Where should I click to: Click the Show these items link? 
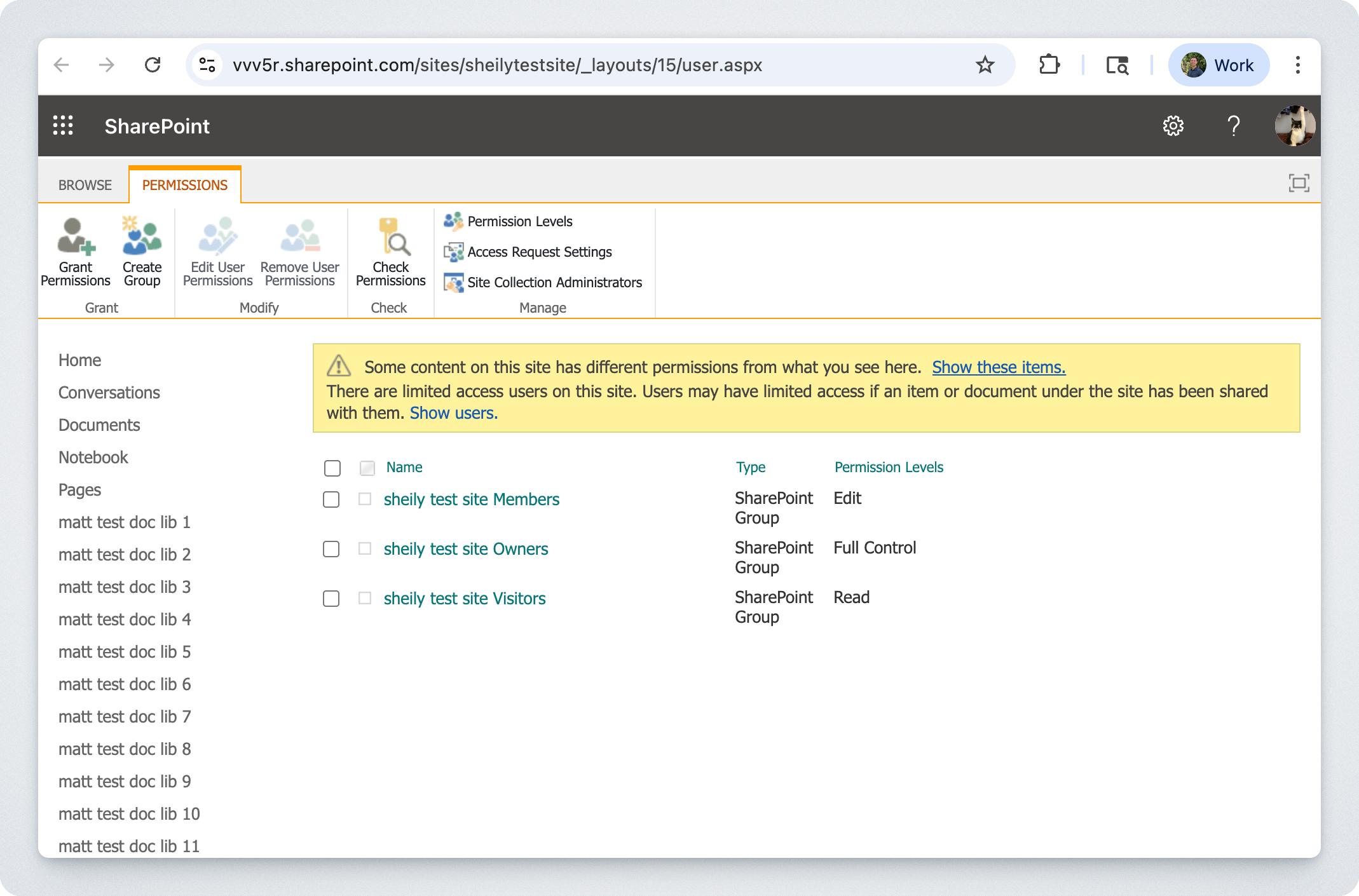(998, 367)
